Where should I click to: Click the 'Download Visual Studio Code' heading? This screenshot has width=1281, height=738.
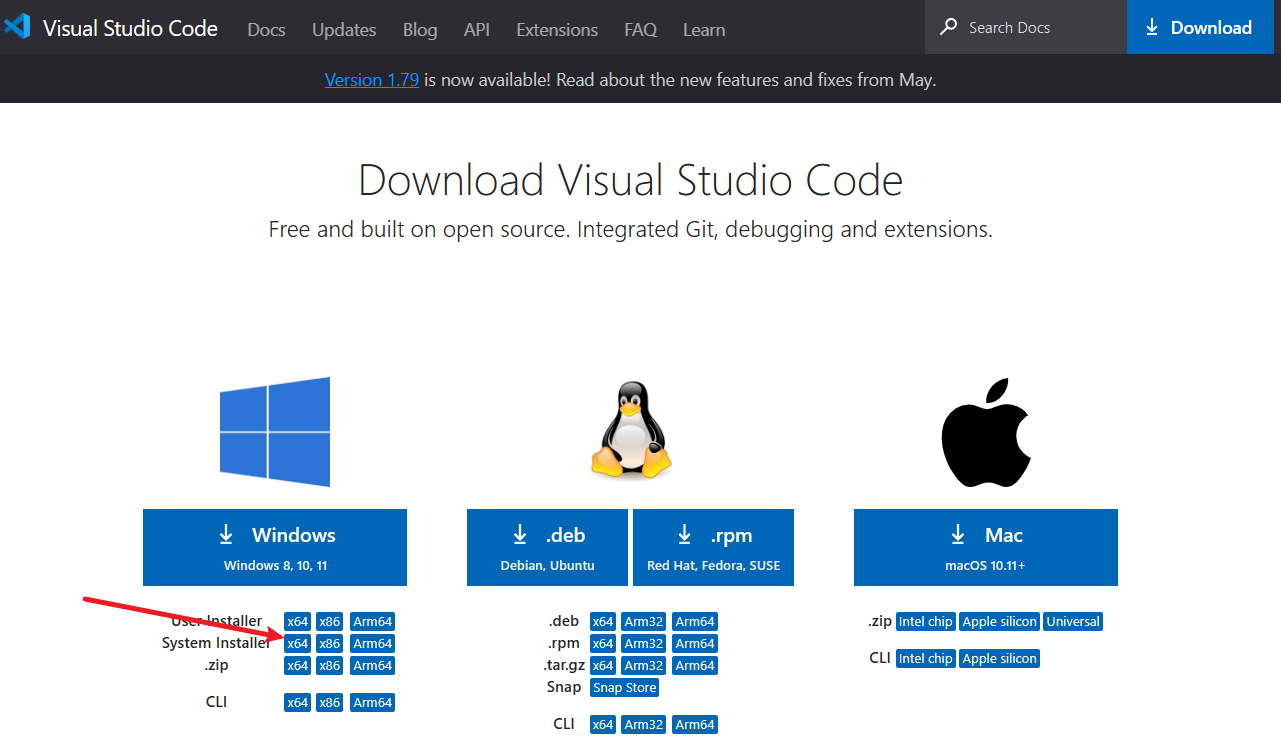(630, 180)
